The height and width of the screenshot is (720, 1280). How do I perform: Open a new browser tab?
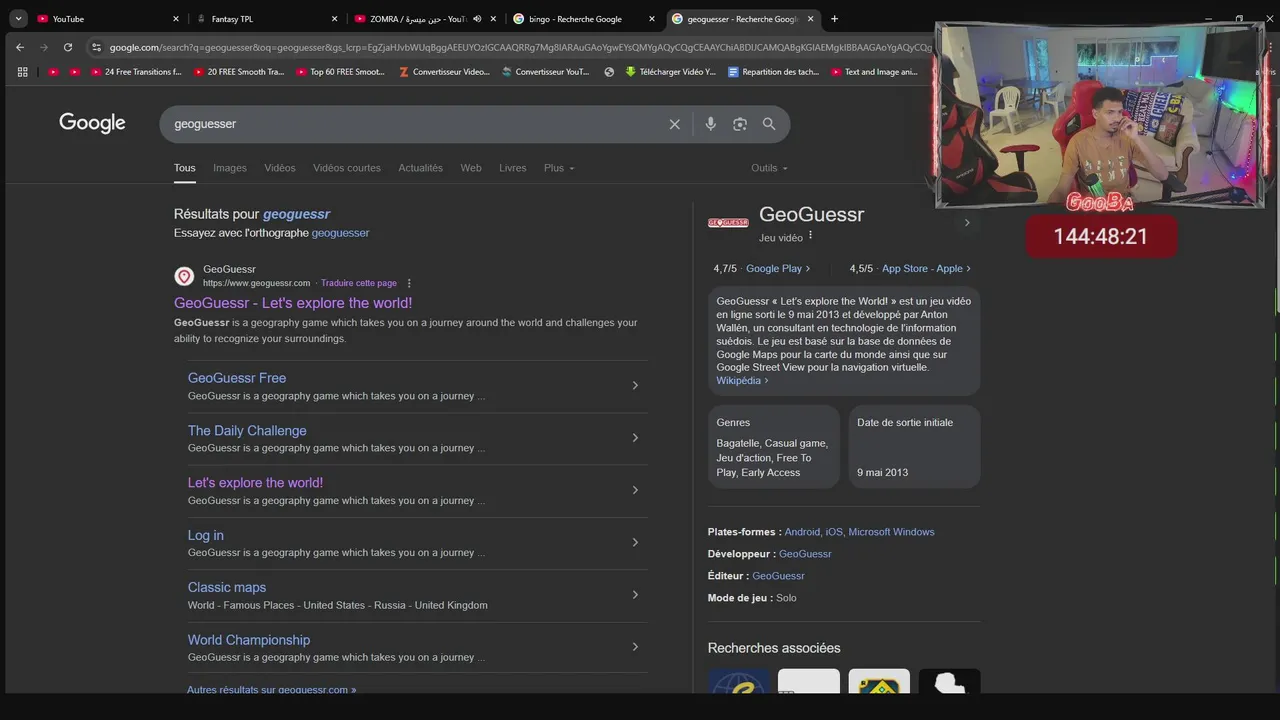(x=834, y=18)
